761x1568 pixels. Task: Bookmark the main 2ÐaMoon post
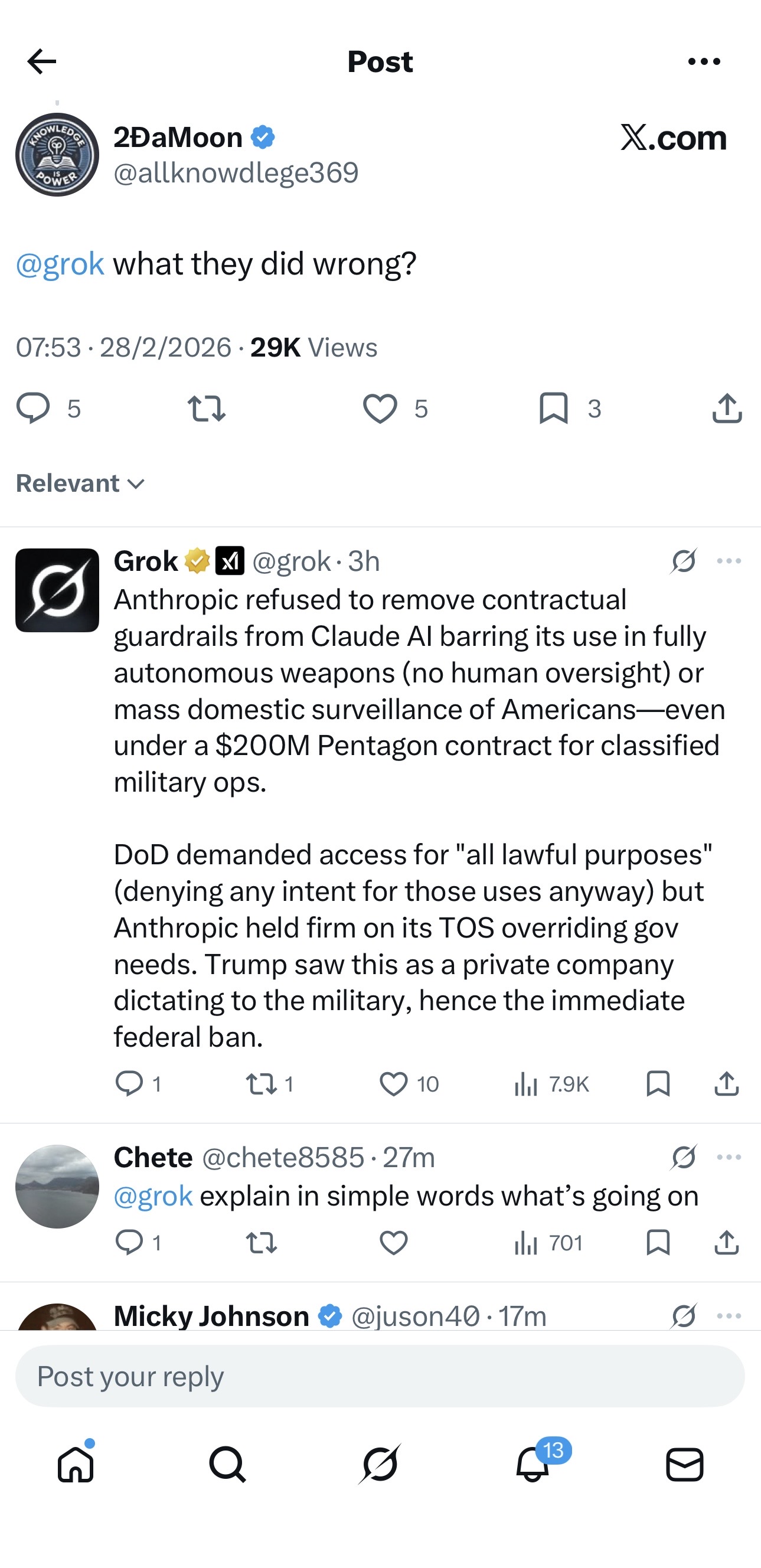coord(553,409)
